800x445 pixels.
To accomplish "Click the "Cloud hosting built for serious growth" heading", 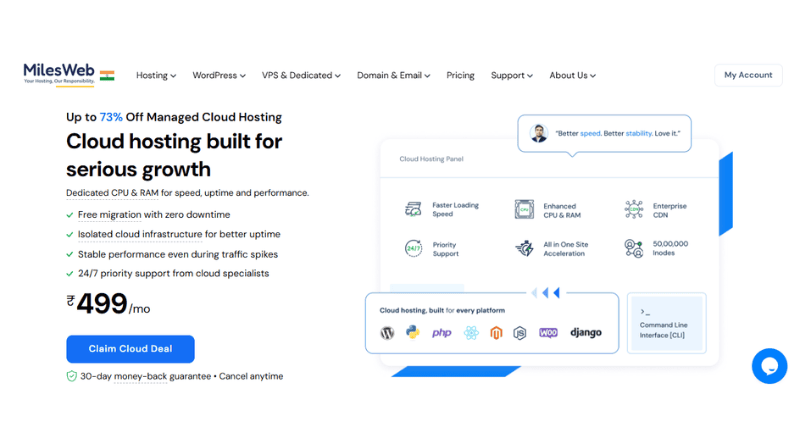I will [174, 155].
